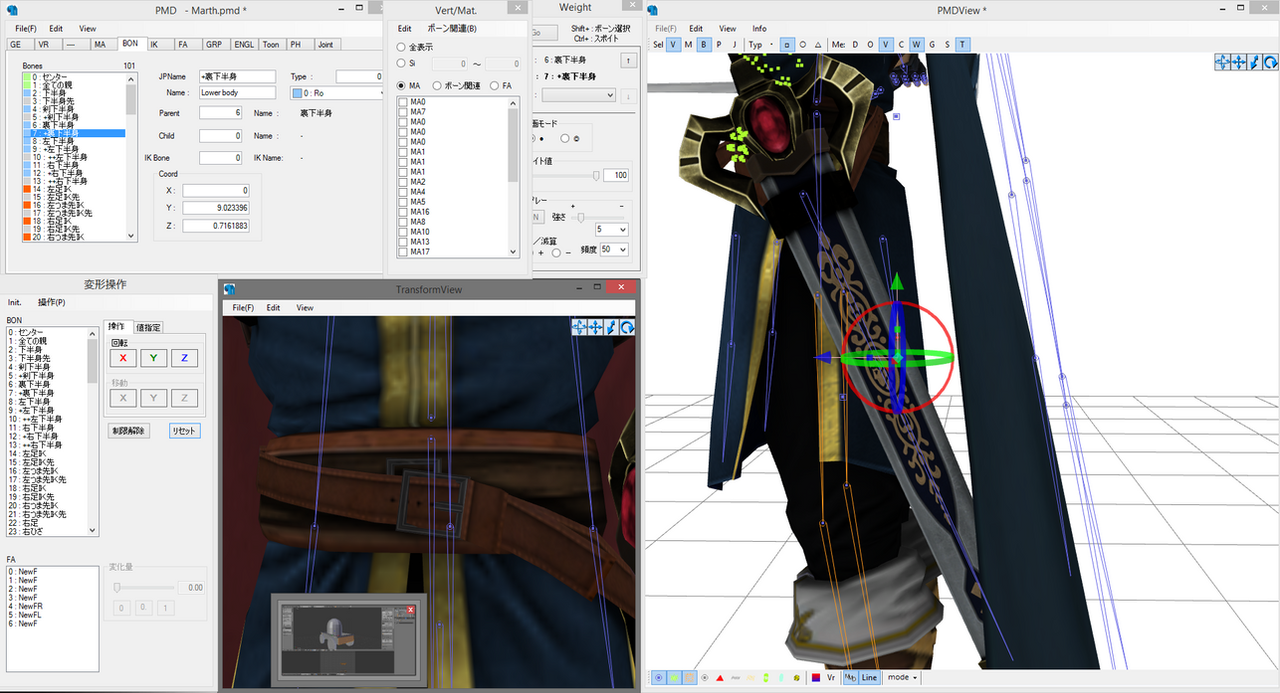1280x693 pixels.
Task: Click the green Y rotation button
Action: coord(153,358)
